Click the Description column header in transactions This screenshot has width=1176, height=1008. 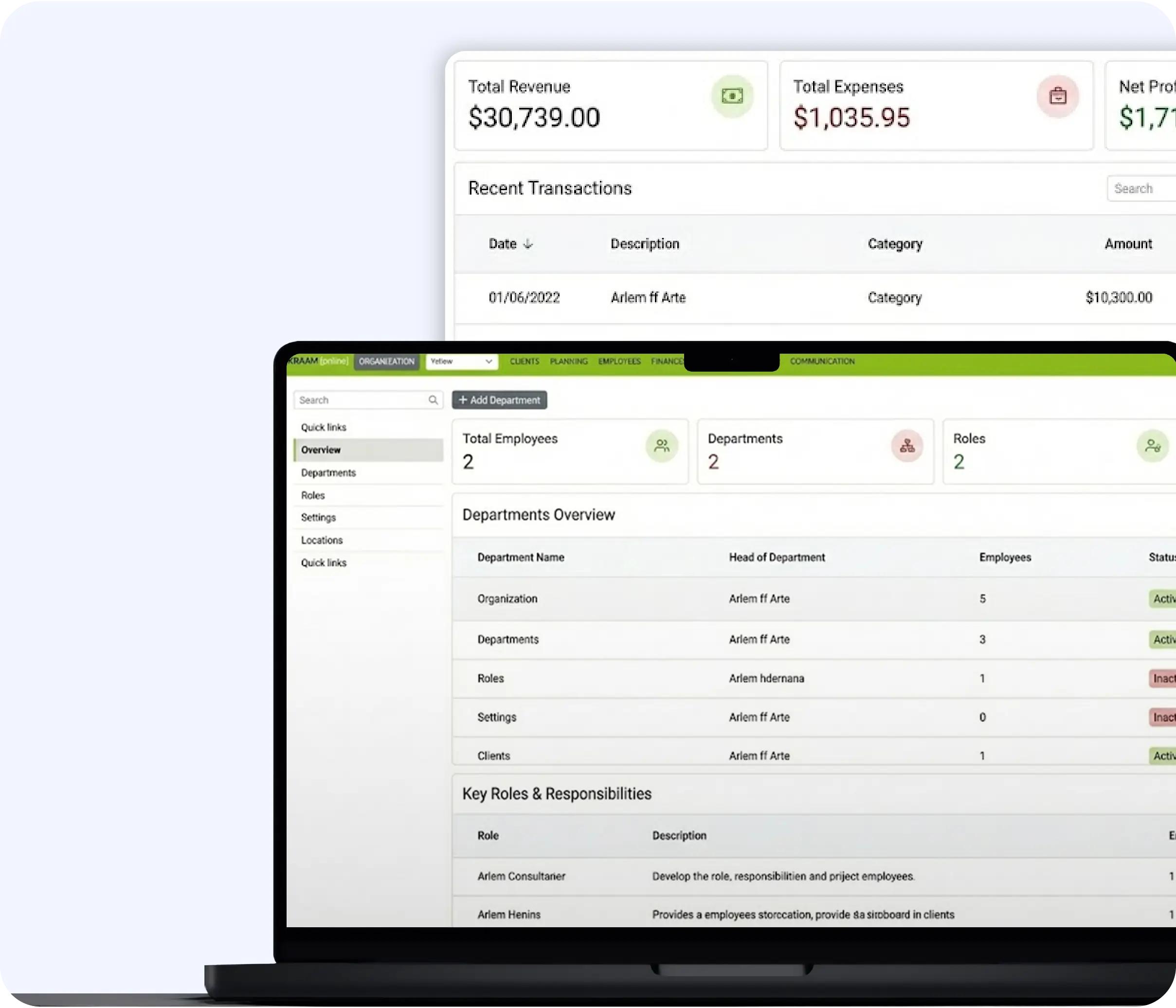pyautogui.click(x=645, y=244)
